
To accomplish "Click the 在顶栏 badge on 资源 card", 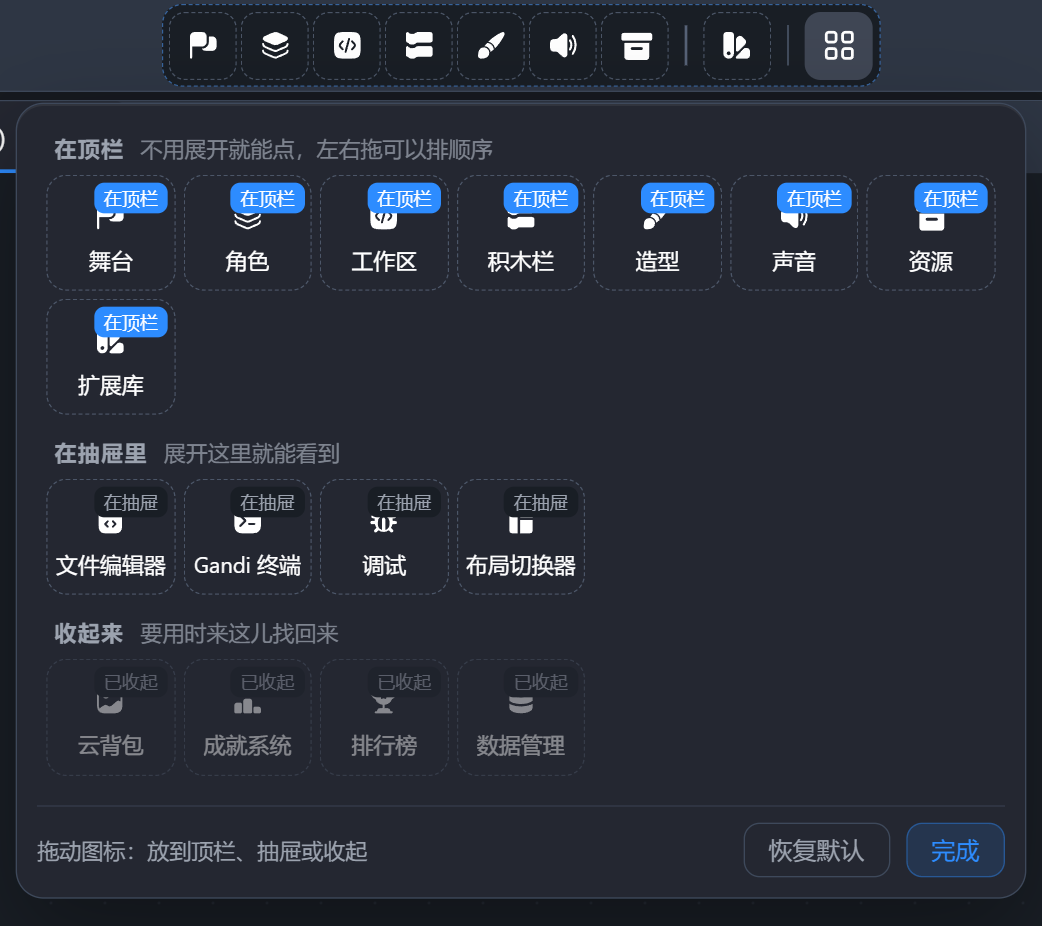I will pos(950,198).
